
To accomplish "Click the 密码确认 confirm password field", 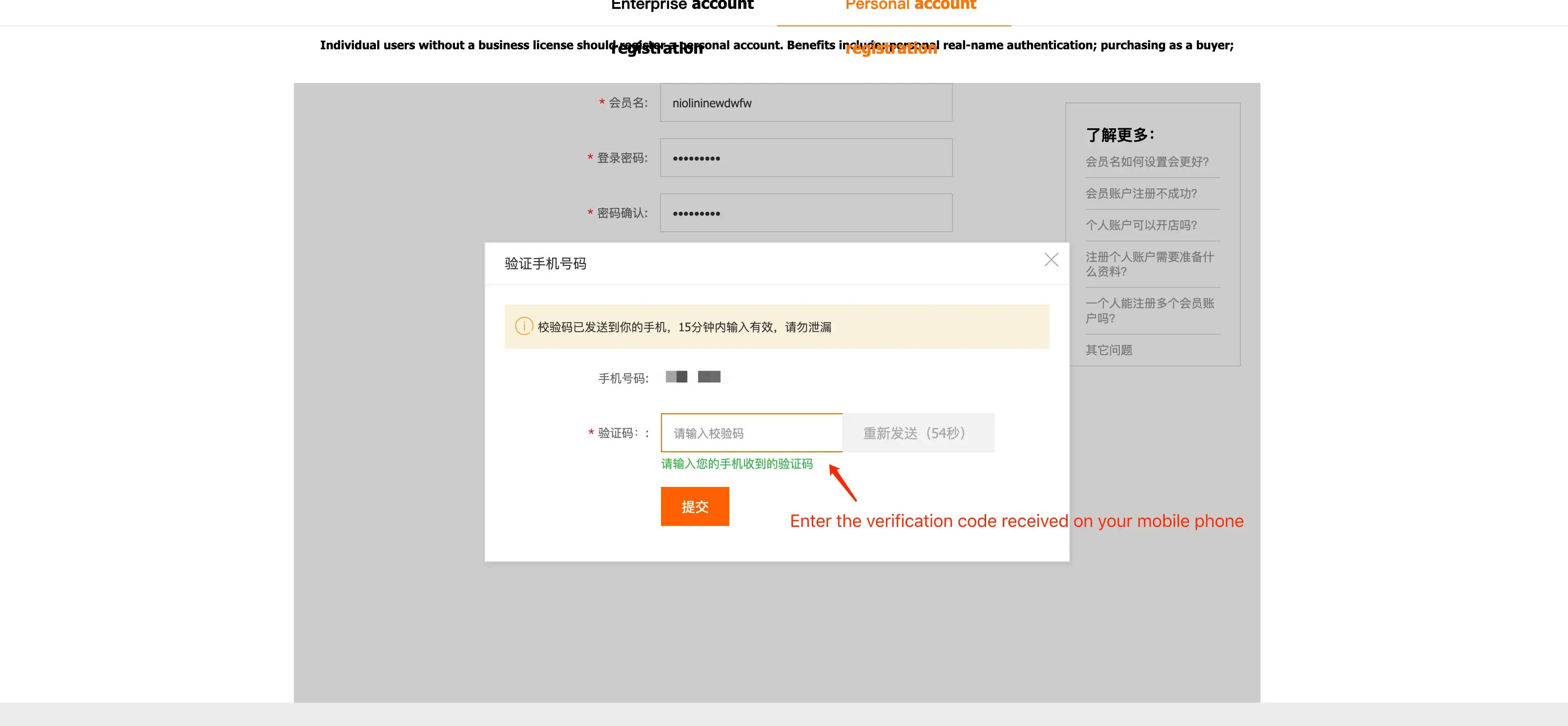I will [x=806, y=213].
